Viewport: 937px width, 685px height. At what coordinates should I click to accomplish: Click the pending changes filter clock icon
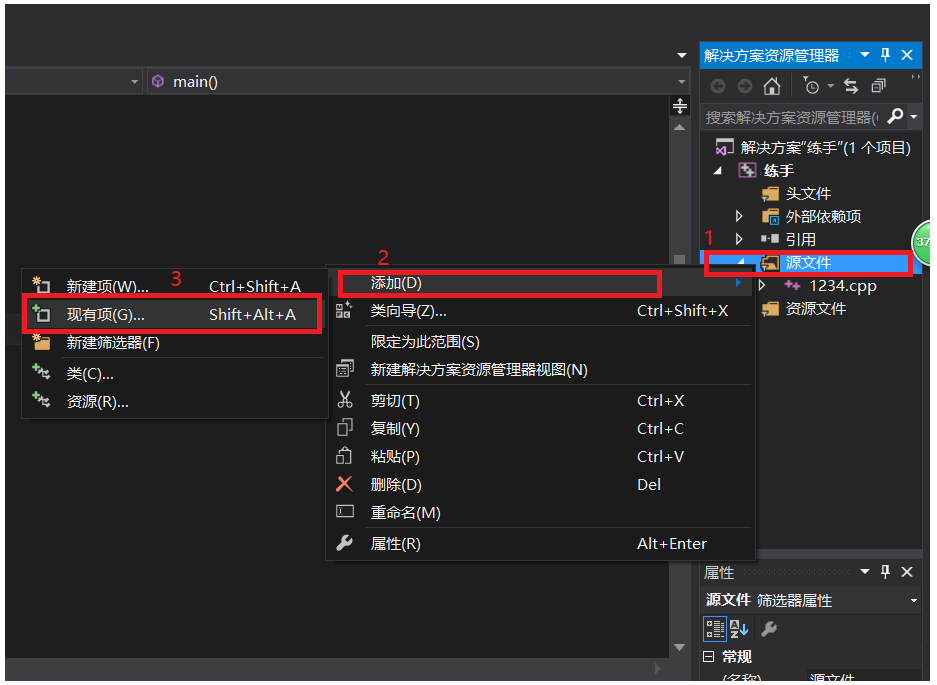click(811, 86)
